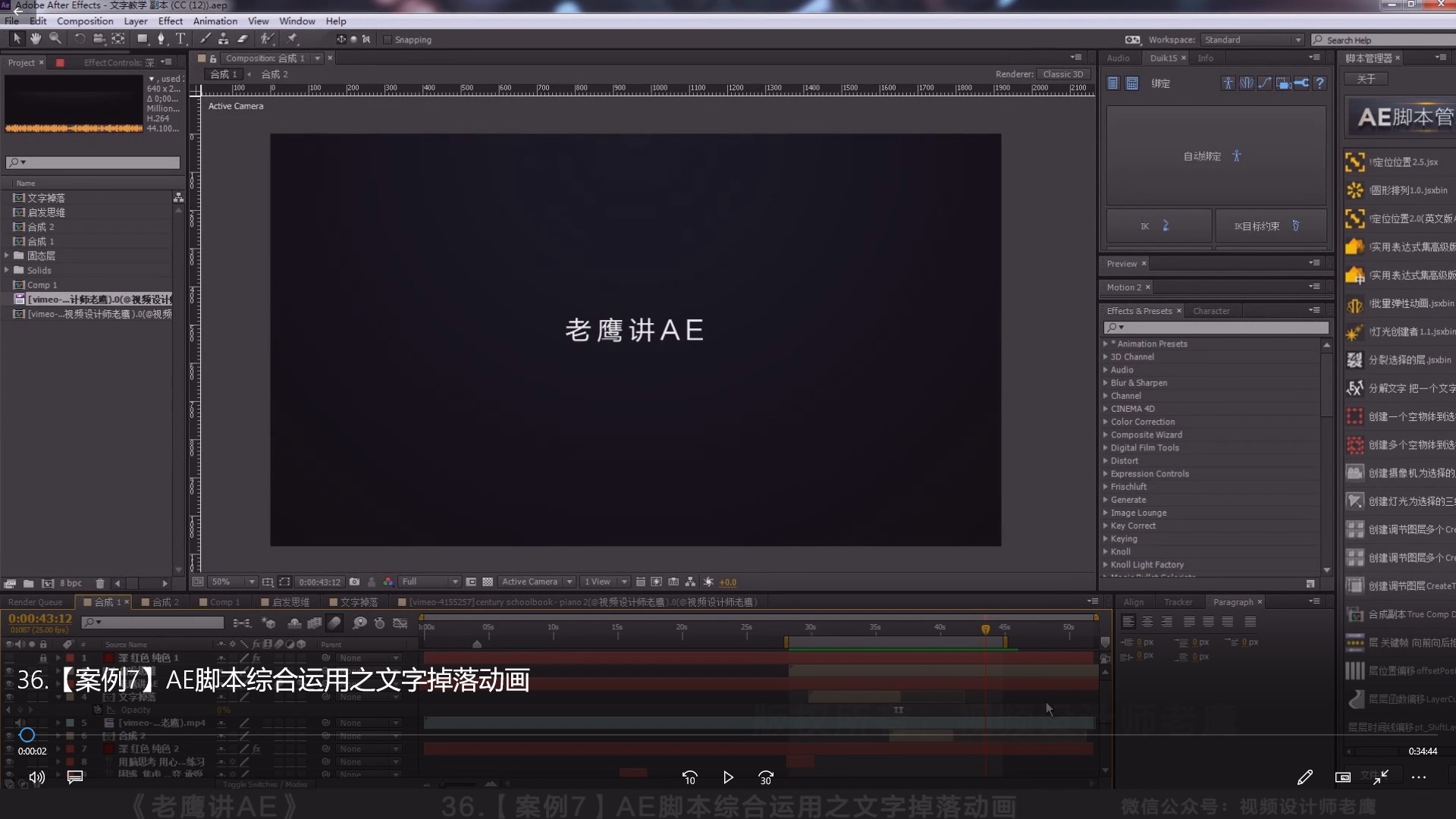Viewport: 1456px width, 819px height.
Task: Select the Puppet Pin tool
Action: (x=292, y=39)
